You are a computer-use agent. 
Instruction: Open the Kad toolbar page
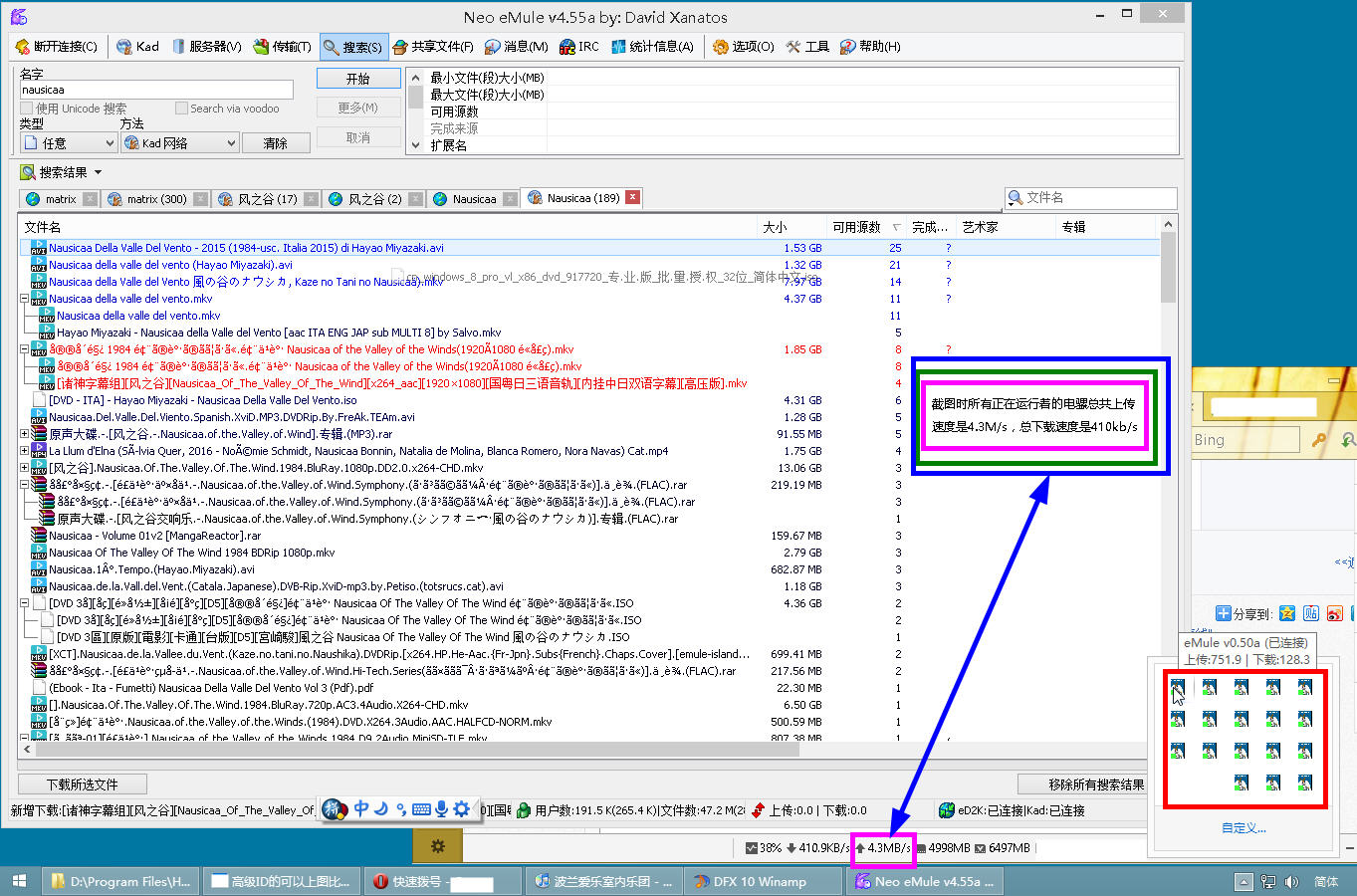pyautogui.click(x=137, y=47)
